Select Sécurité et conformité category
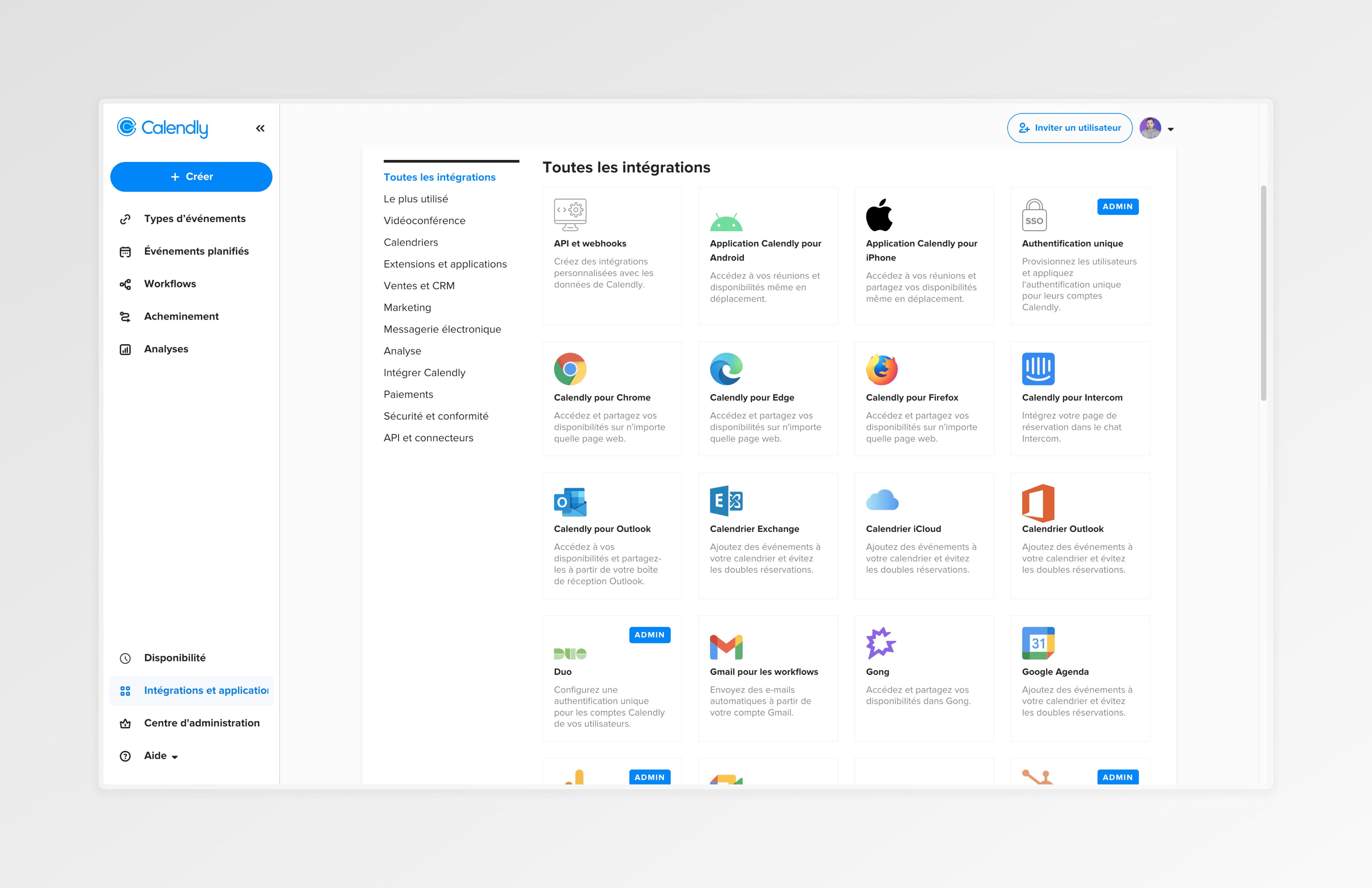This screenshot has height=888, width=1372. (436, 416)
